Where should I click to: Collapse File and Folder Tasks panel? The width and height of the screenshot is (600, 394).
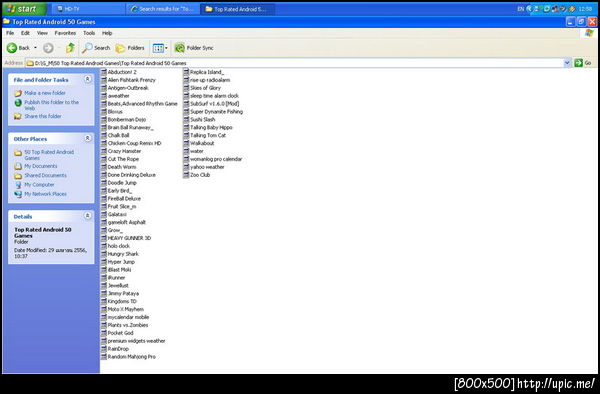click(88, 79)
